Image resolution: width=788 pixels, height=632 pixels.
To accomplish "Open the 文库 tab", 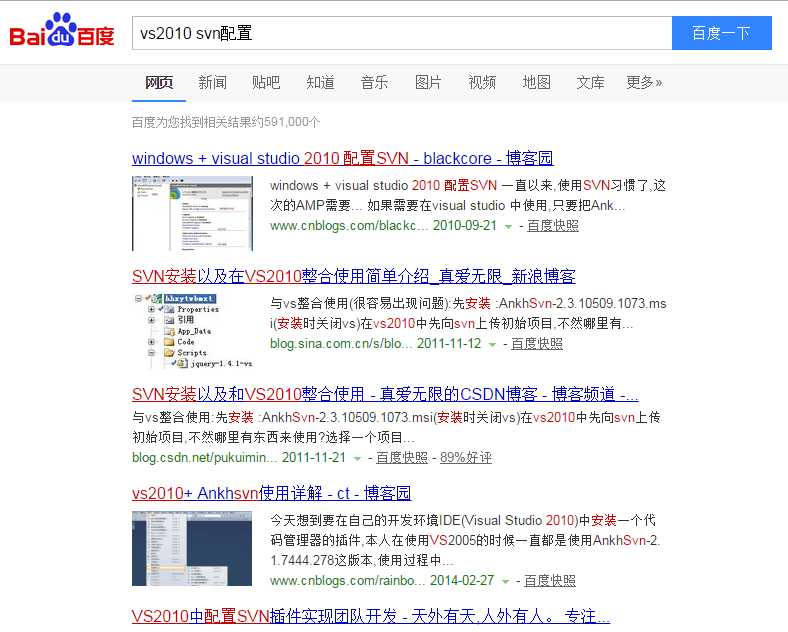I will pyautogui.click(x=590, y=82).
